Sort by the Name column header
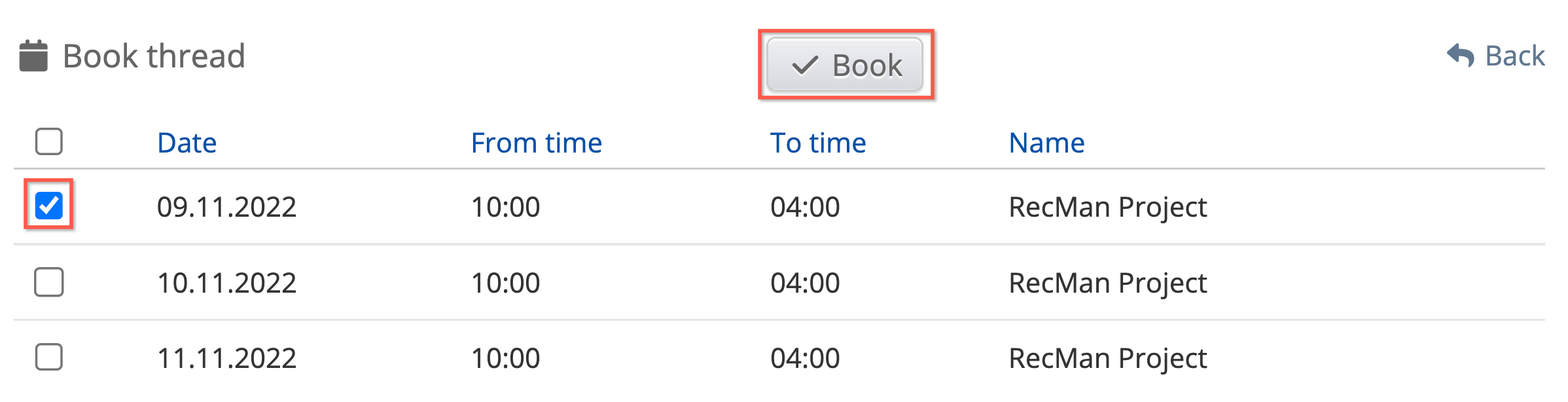The height and width of the screenshot is (402, 1568). pyautogui.click(x=1046, y=143)
